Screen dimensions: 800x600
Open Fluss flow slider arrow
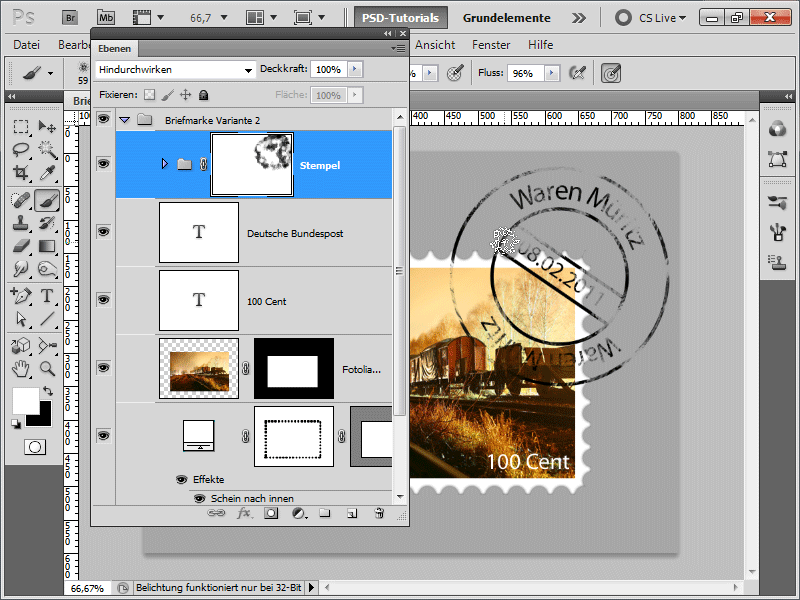552,73
